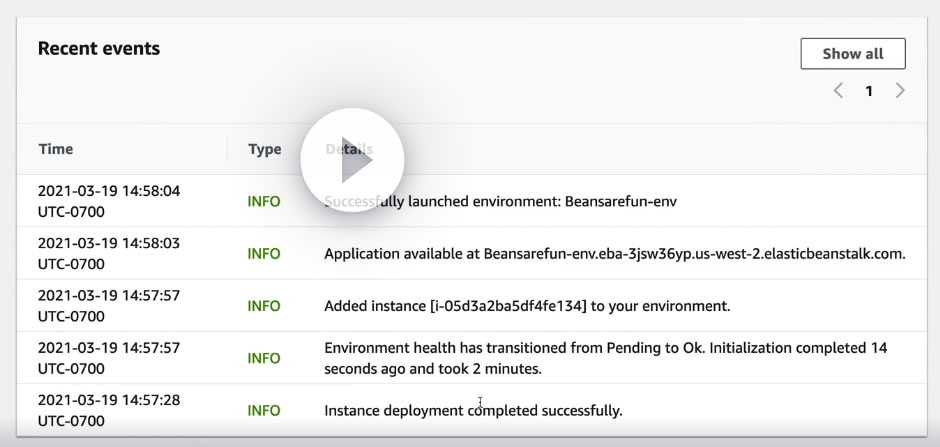This screenshot has width=940, height=447.
Task: Click the Environment health transitioned message
Action: [x=605, y=358]
